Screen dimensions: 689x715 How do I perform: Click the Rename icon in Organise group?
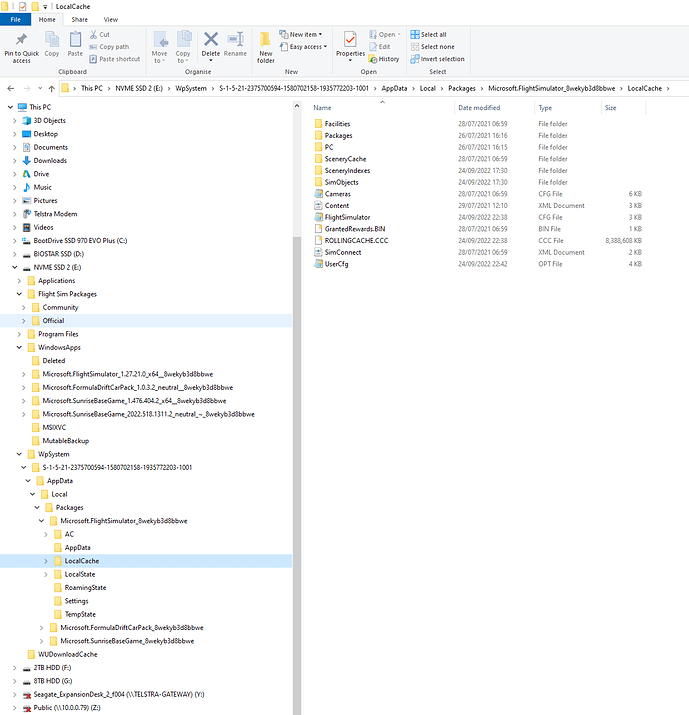click(235, 40)
